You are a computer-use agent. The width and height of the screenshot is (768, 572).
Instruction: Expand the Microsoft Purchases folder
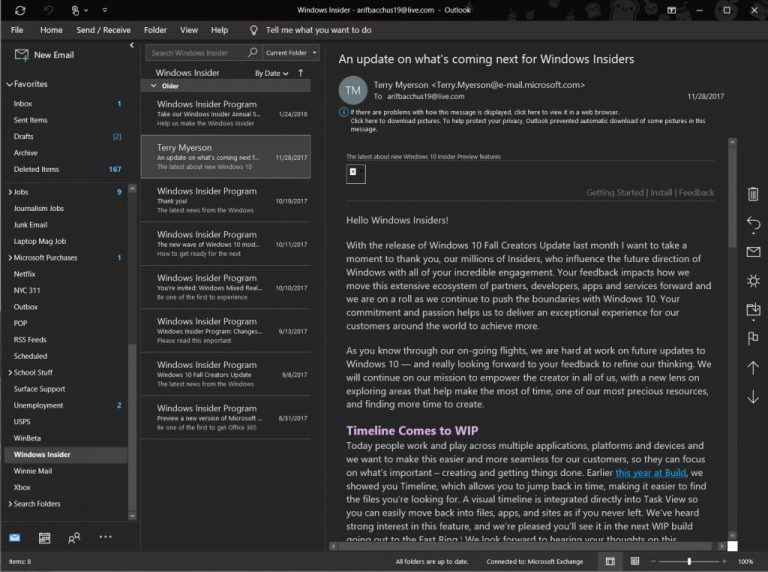(x=10, y=258)
